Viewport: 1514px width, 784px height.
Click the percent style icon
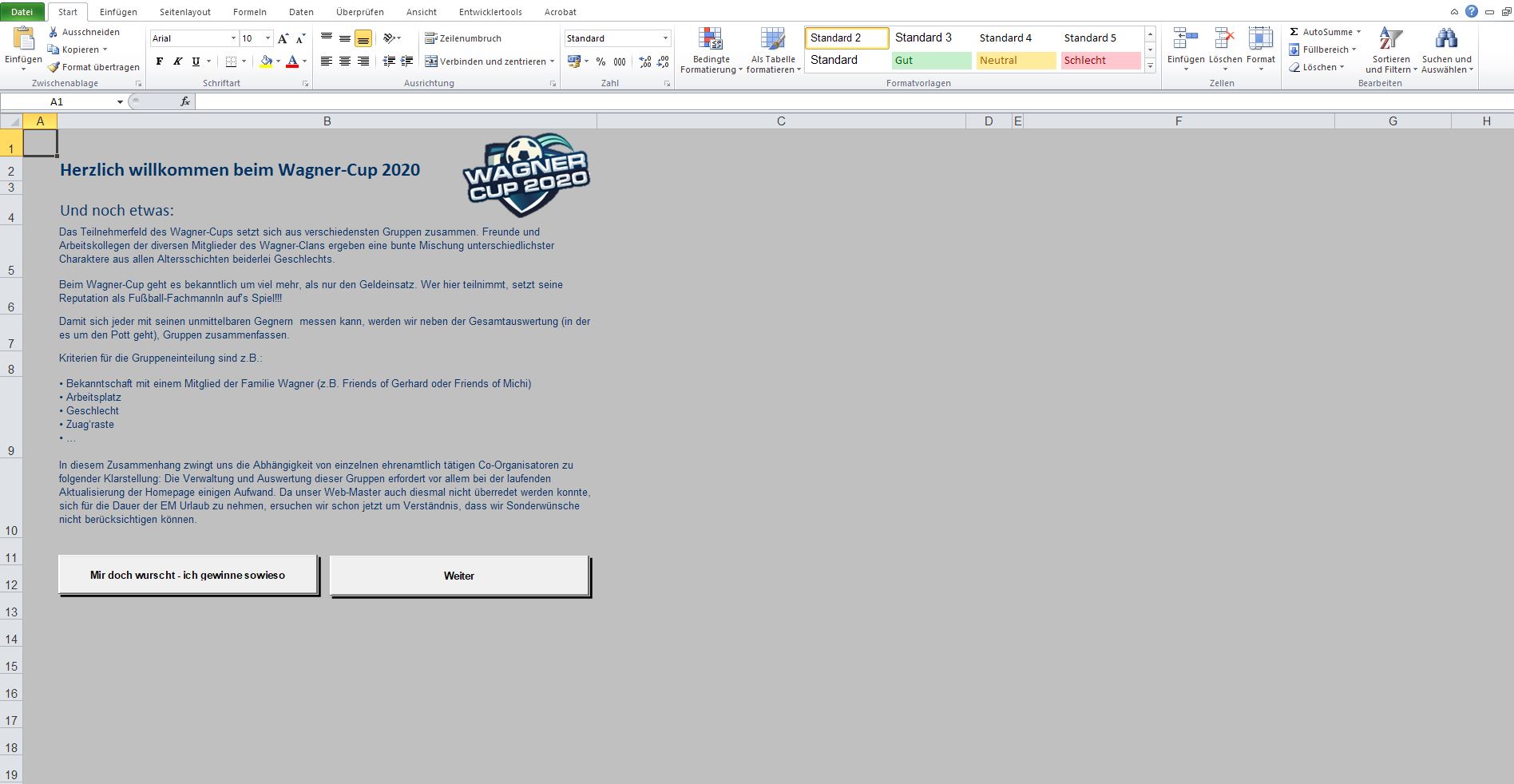click(600, 61)
